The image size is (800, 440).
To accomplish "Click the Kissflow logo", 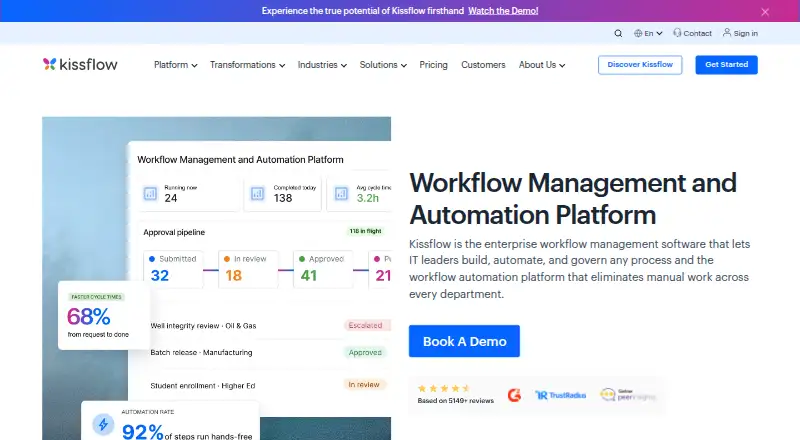I will 80,64.
